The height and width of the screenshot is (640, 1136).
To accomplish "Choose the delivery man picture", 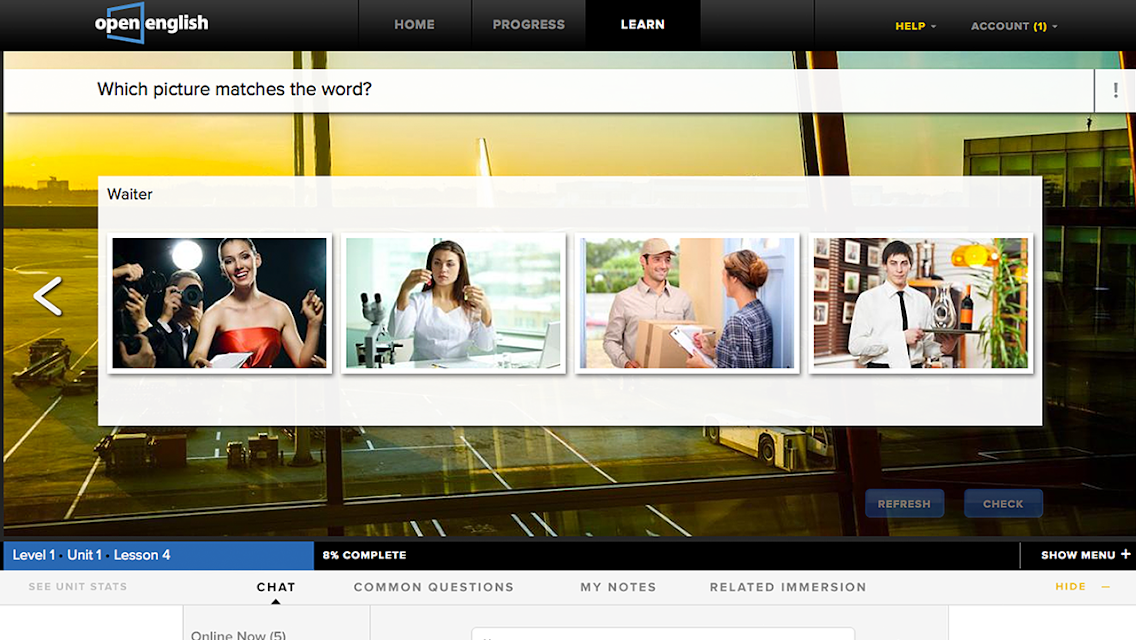I will click(x=687, y=303).
